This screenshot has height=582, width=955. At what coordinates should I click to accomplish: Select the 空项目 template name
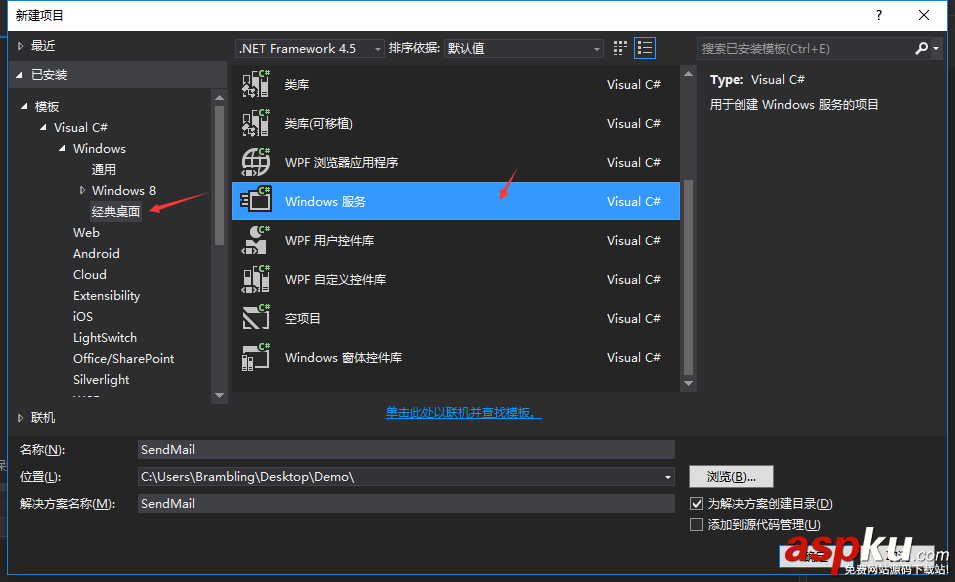point(303,318)
